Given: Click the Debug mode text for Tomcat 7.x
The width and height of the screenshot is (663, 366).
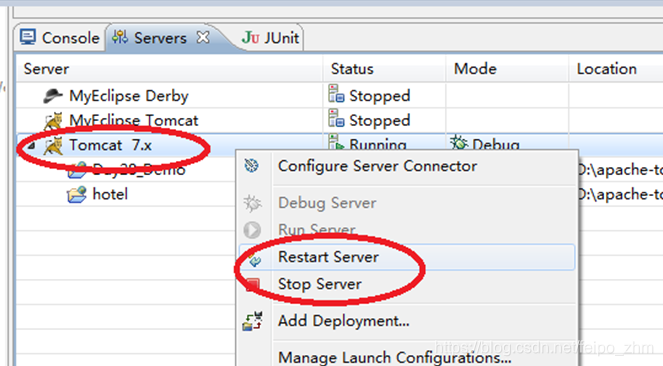Looking at the screenshot, I should [496, 145].
